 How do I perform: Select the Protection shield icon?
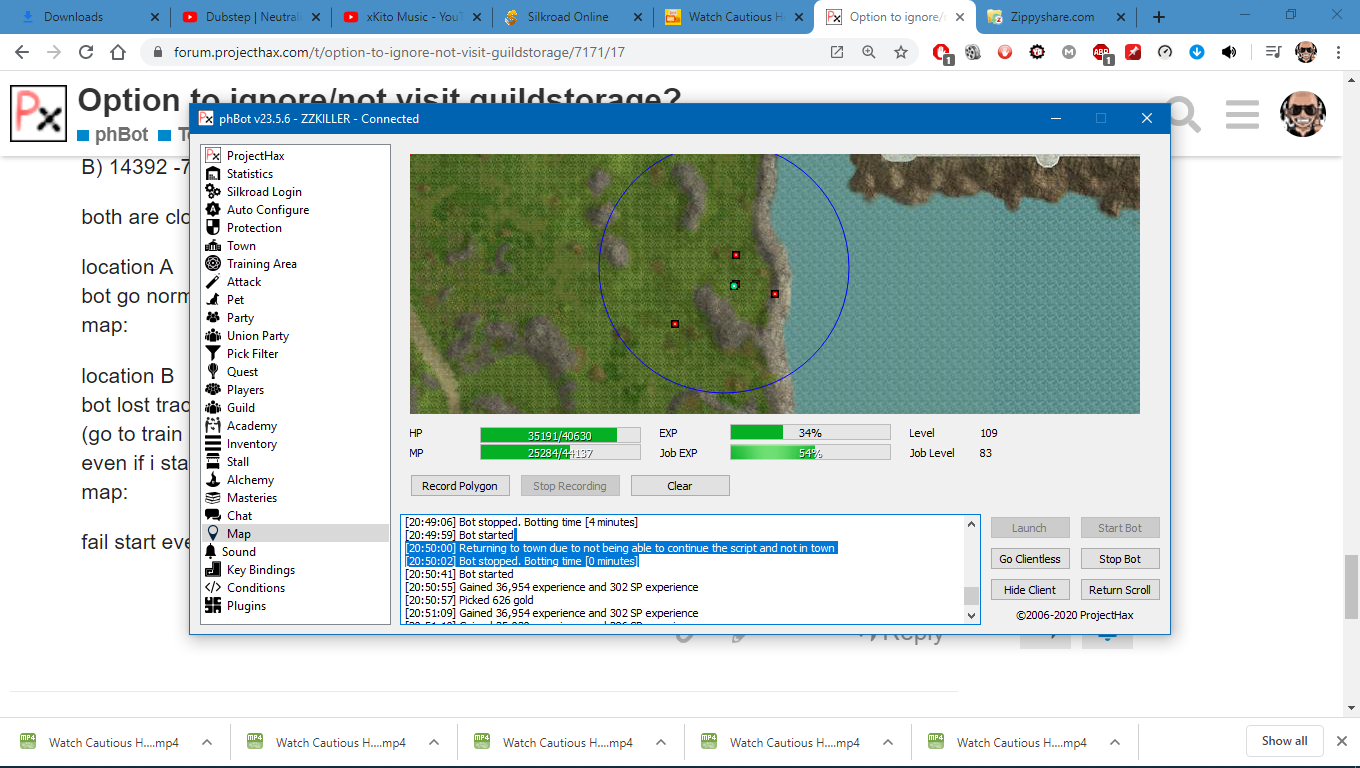click(212, 228)
